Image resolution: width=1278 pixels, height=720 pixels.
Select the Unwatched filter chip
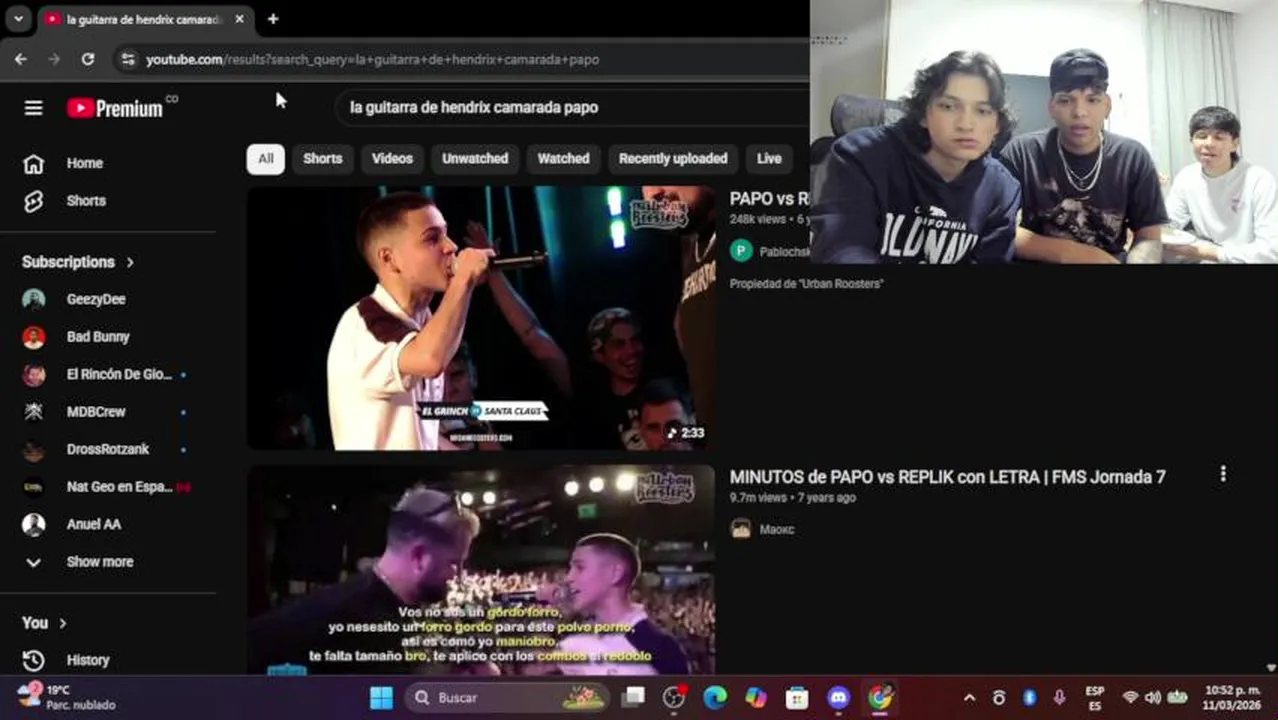tap(475, 159)
